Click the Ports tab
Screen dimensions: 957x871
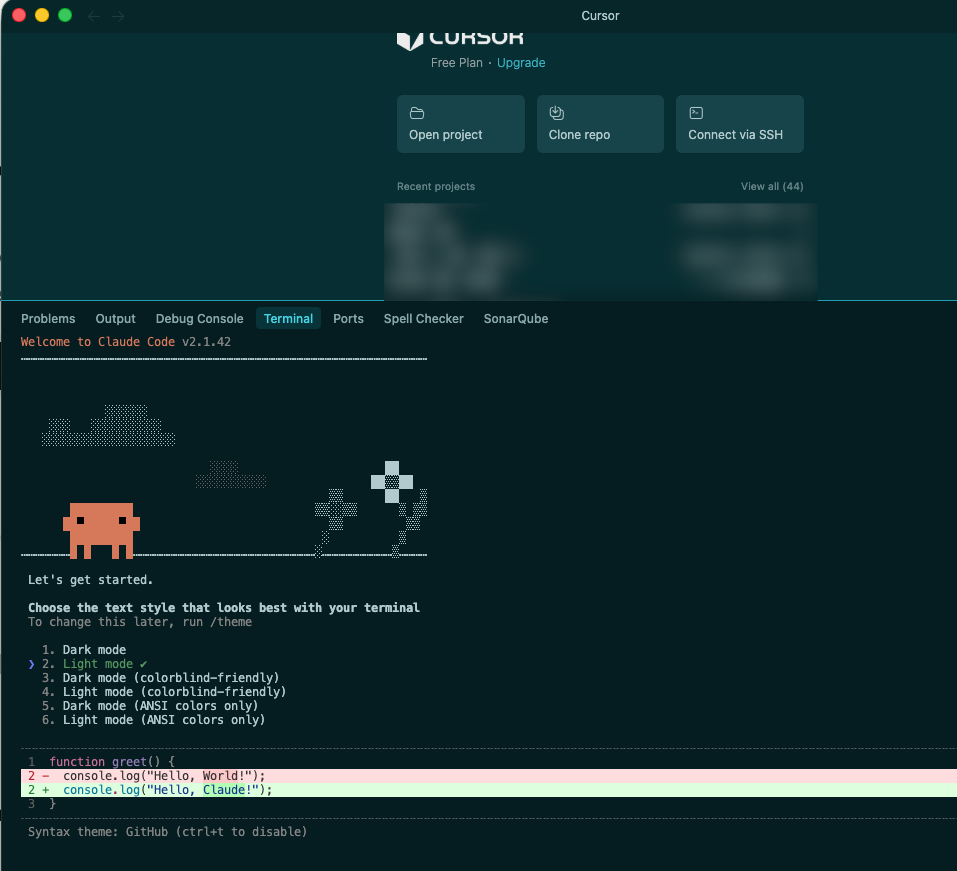coord(348,319)
